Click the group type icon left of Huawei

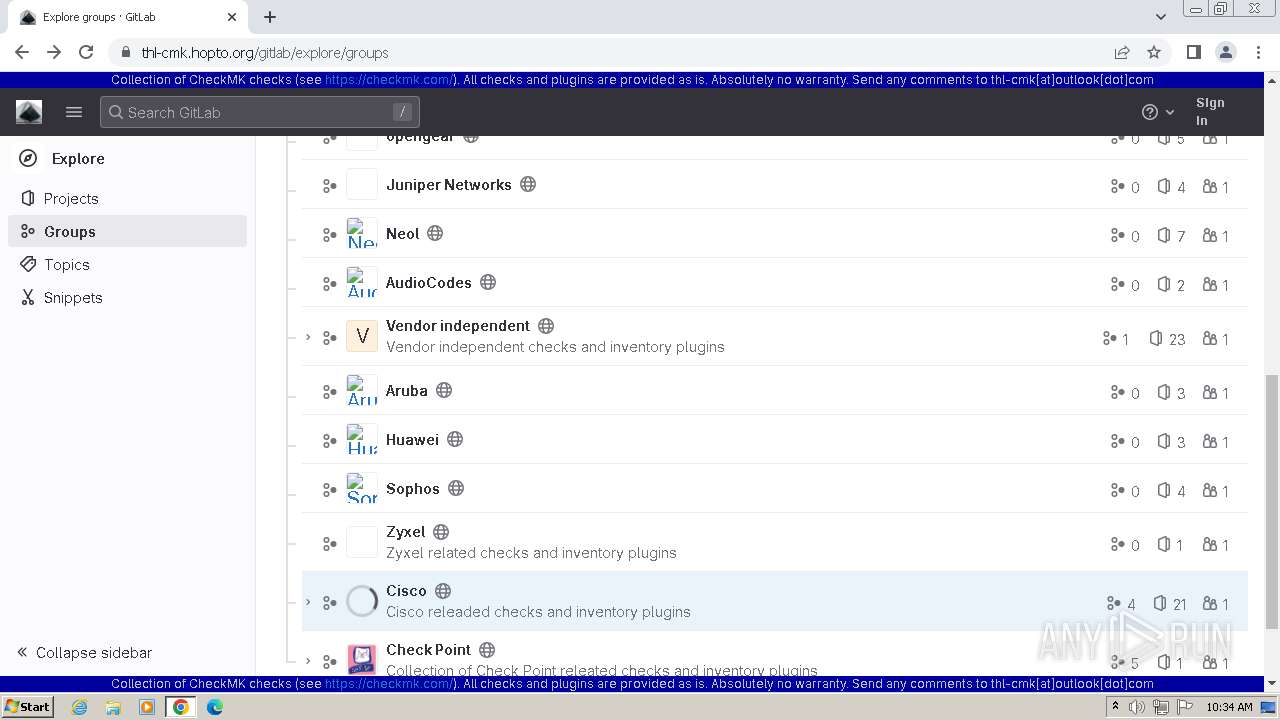pyautogui.click(x=329, y=441)
